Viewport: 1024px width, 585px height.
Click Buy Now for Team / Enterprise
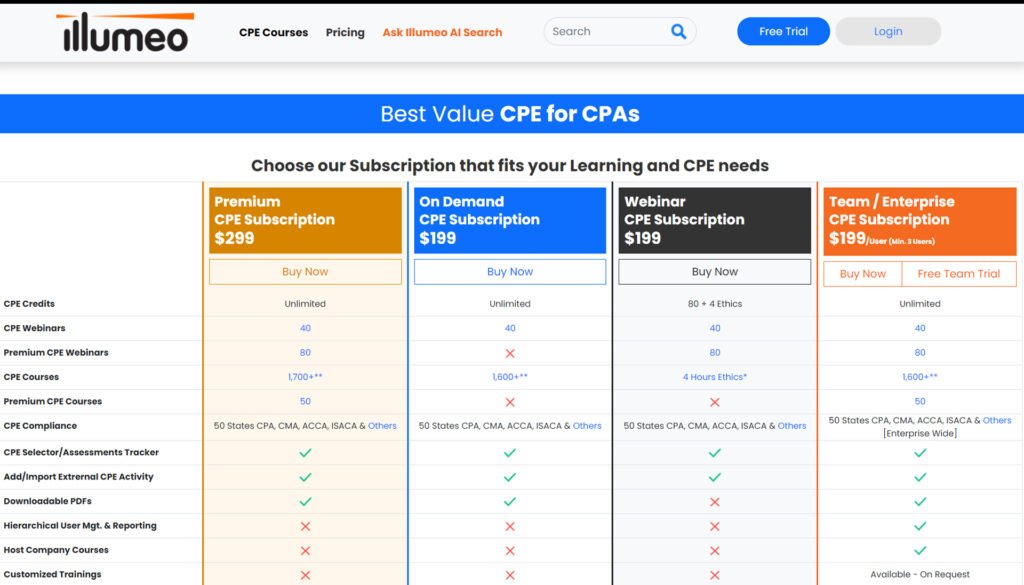click(862, 274)
